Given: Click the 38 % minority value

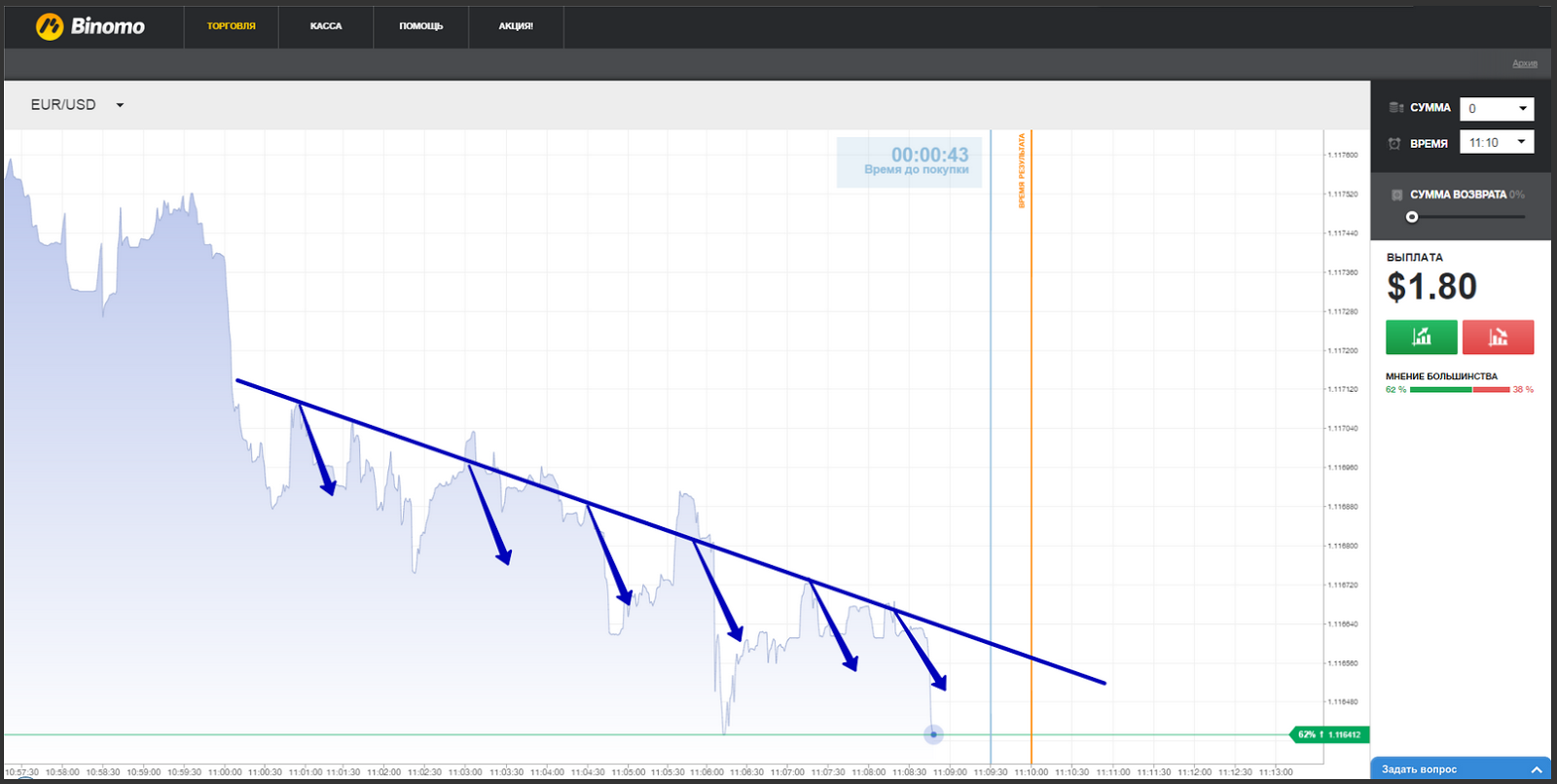Looking at the screenshot, I should (x=1523, y=390).
